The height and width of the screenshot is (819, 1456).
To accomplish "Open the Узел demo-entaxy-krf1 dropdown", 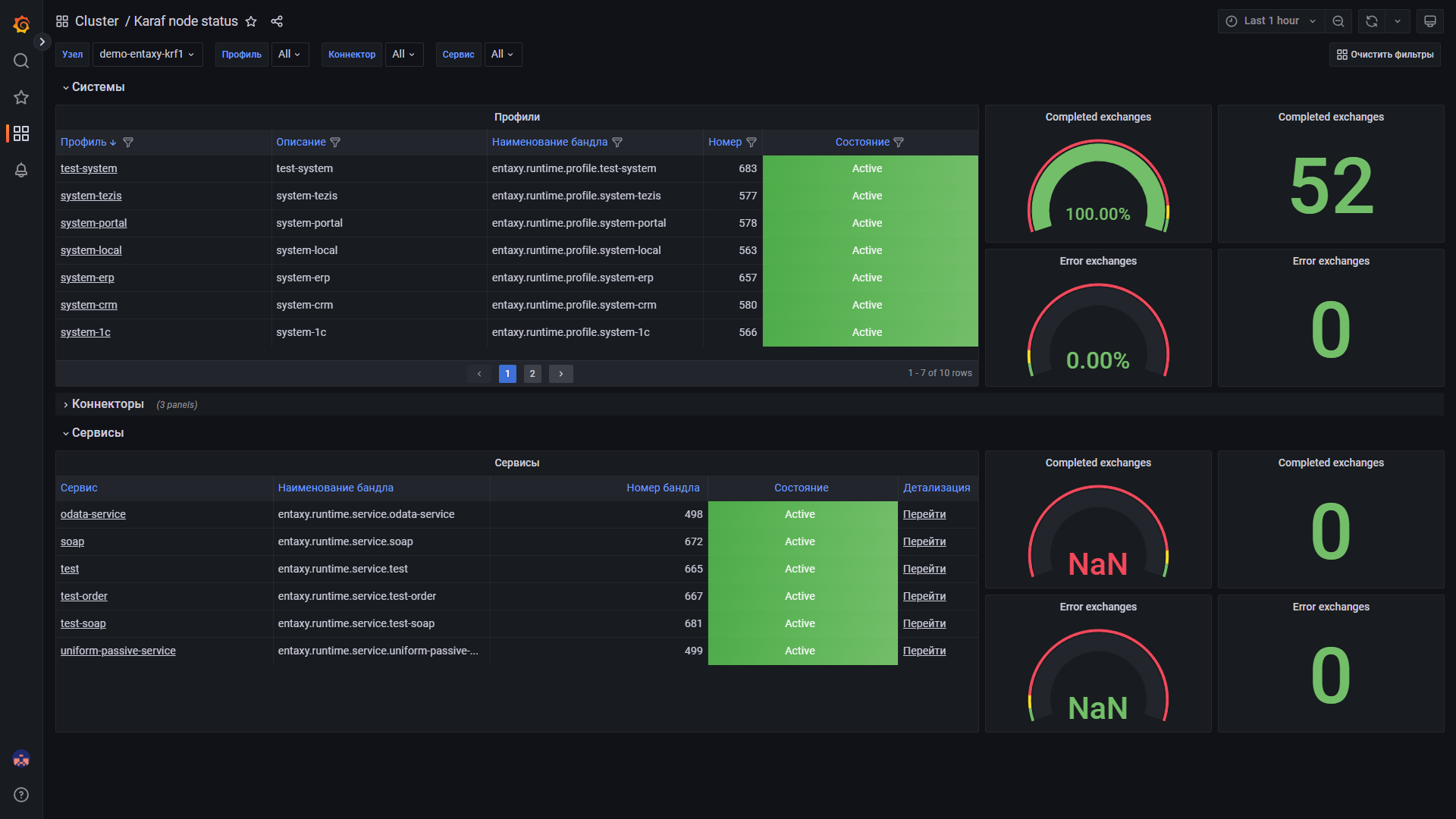I will (147, 55).
